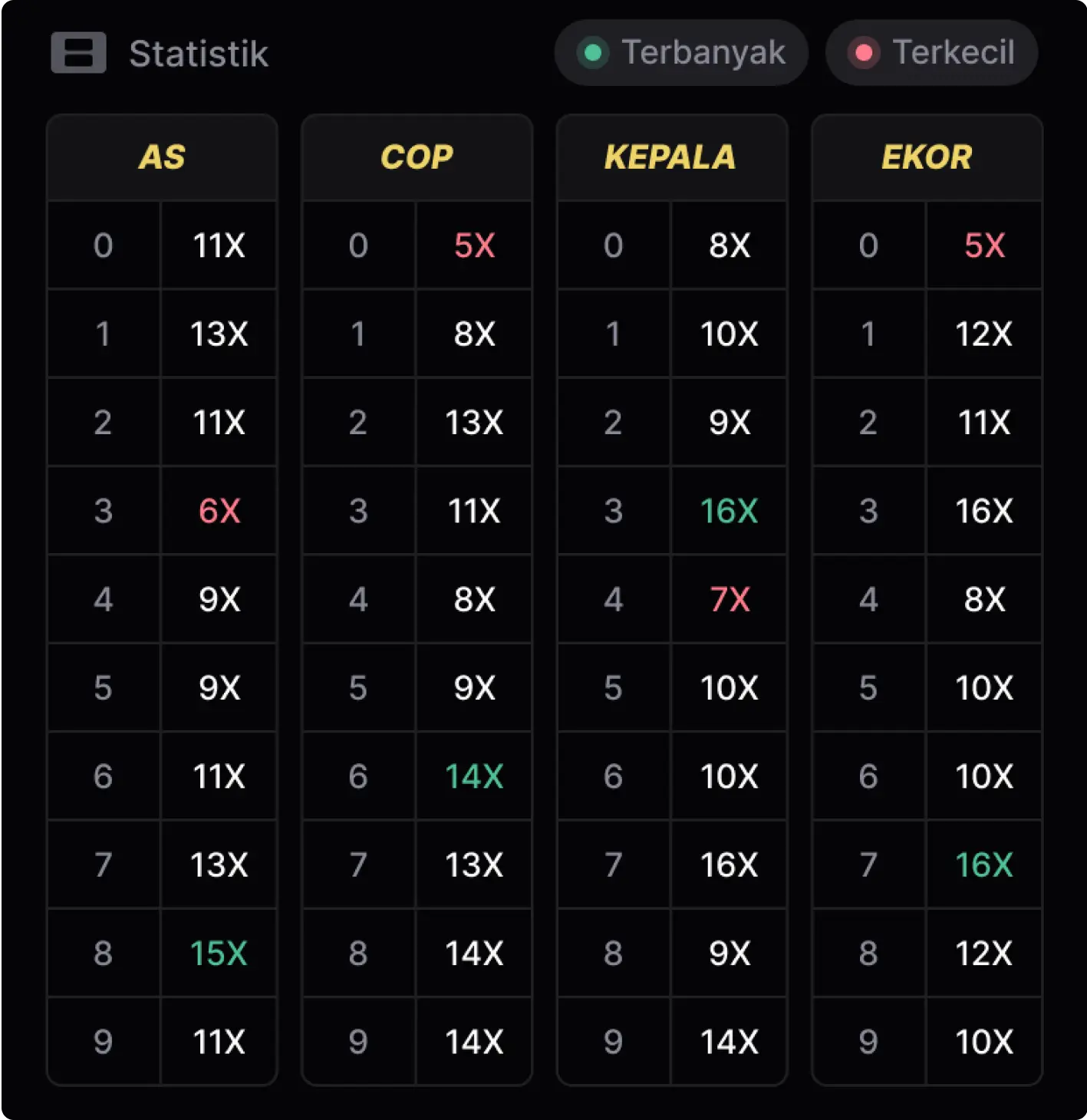Open the AS column header
Image resolution: width=1087 pixels, height=1120 pixels.
[162, 157]
